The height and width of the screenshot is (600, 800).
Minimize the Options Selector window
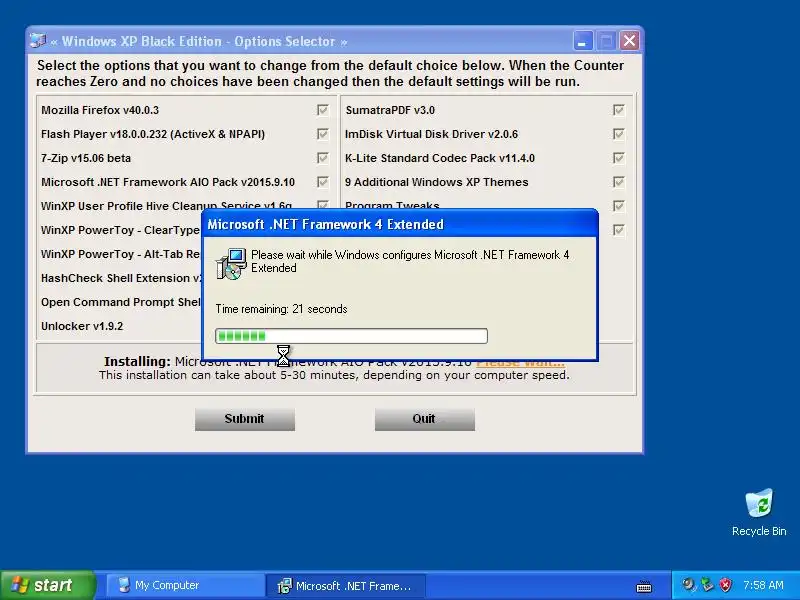pyautogui.click(x=583, y=40)
